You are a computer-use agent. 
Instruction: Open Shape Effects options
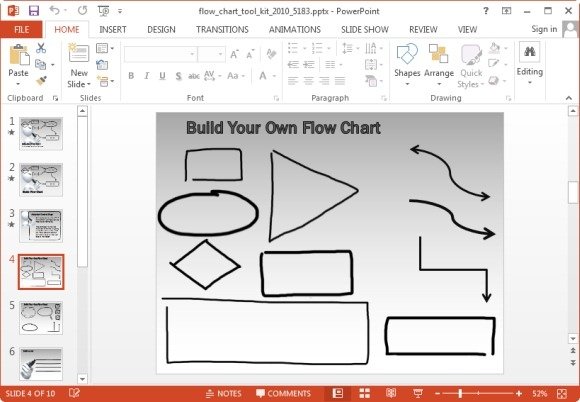pos(494,80)
